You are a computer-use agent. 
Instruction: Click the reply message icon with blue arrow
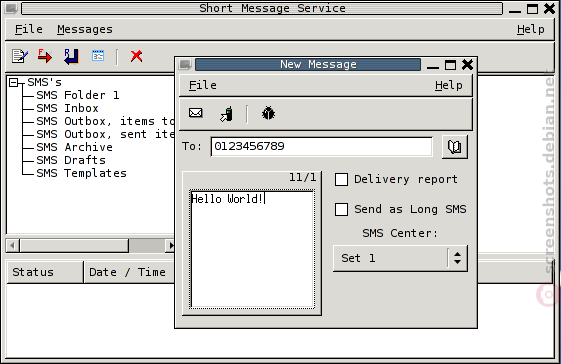(71, 56)
